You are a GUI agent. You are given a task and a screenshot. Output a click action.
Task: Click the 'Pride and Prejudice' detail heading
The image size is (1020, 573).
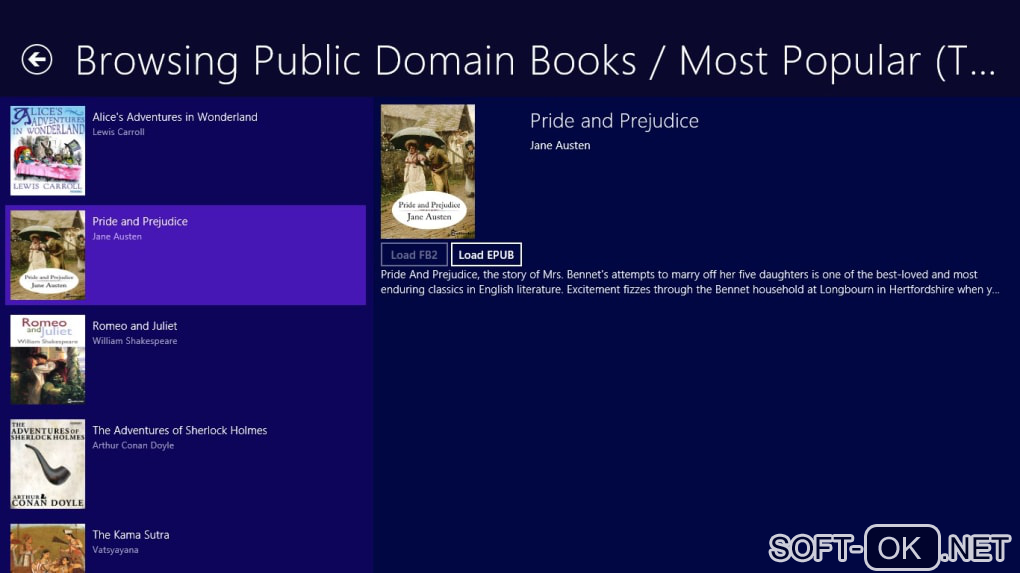coord(614,121)
